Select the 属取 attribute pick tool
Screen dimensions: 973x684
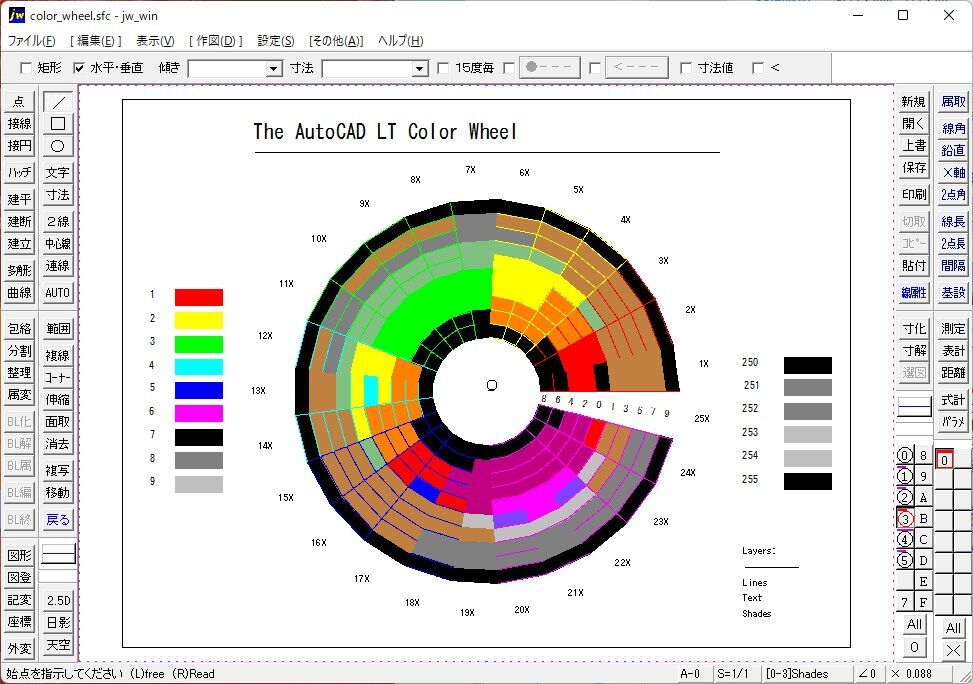click(x=953, y=102)
